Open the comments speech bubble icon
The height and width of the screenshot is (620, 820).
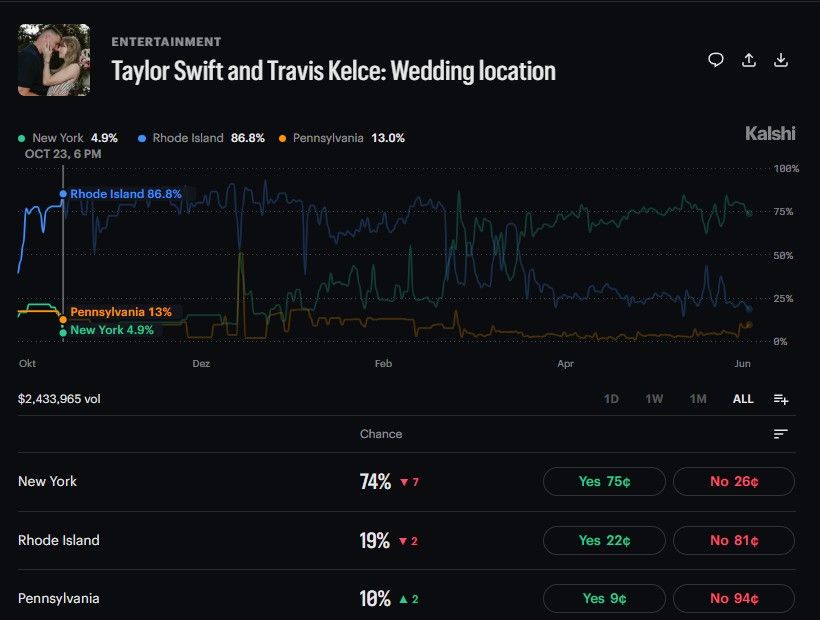(x=715, y=60)
